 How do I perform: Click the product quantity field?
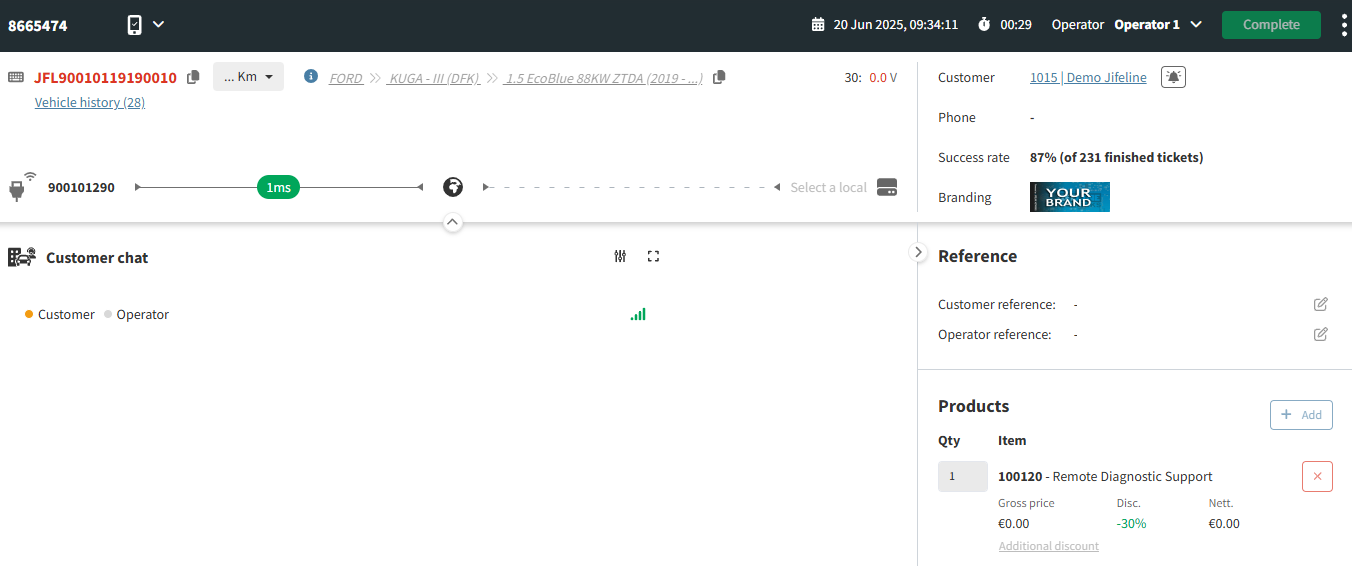pyautogui.click(x=962, y=477)
